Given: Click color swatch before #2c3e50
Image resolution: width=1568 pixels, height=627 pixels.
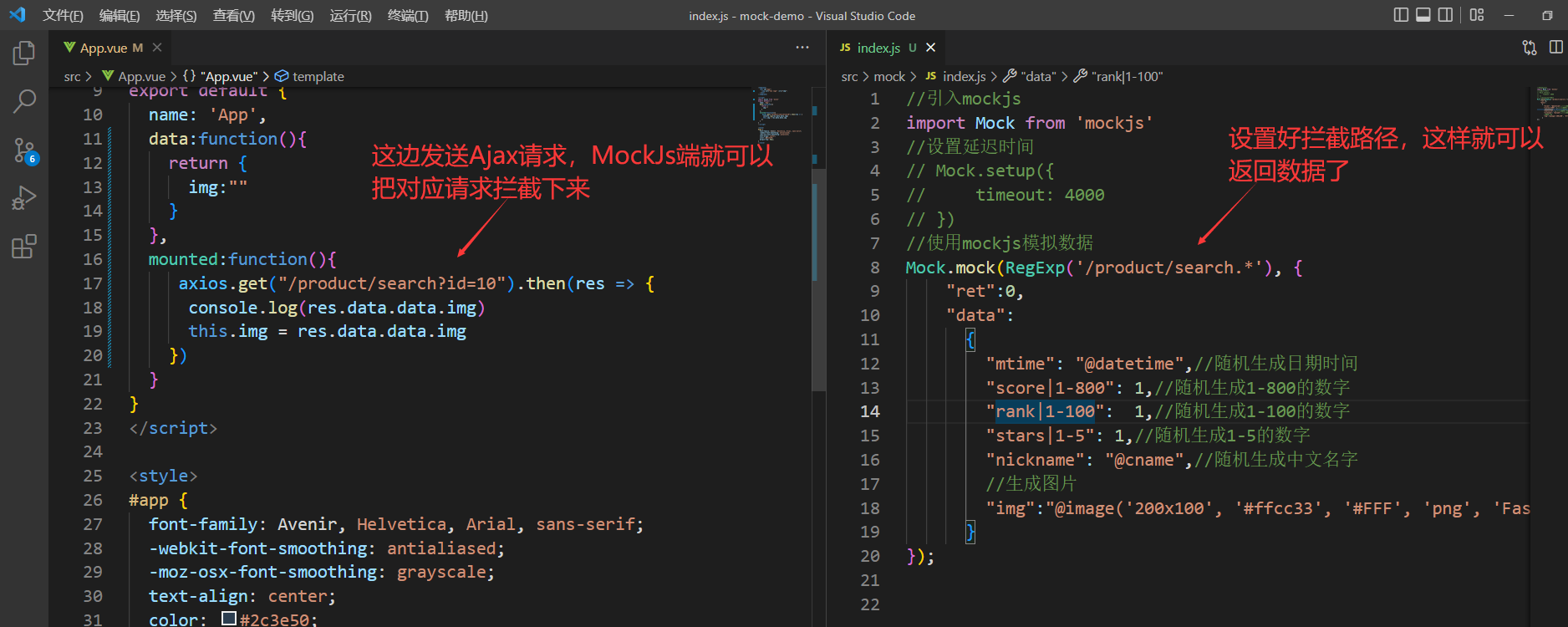Looking at the screenshot, I should (229, 619).
